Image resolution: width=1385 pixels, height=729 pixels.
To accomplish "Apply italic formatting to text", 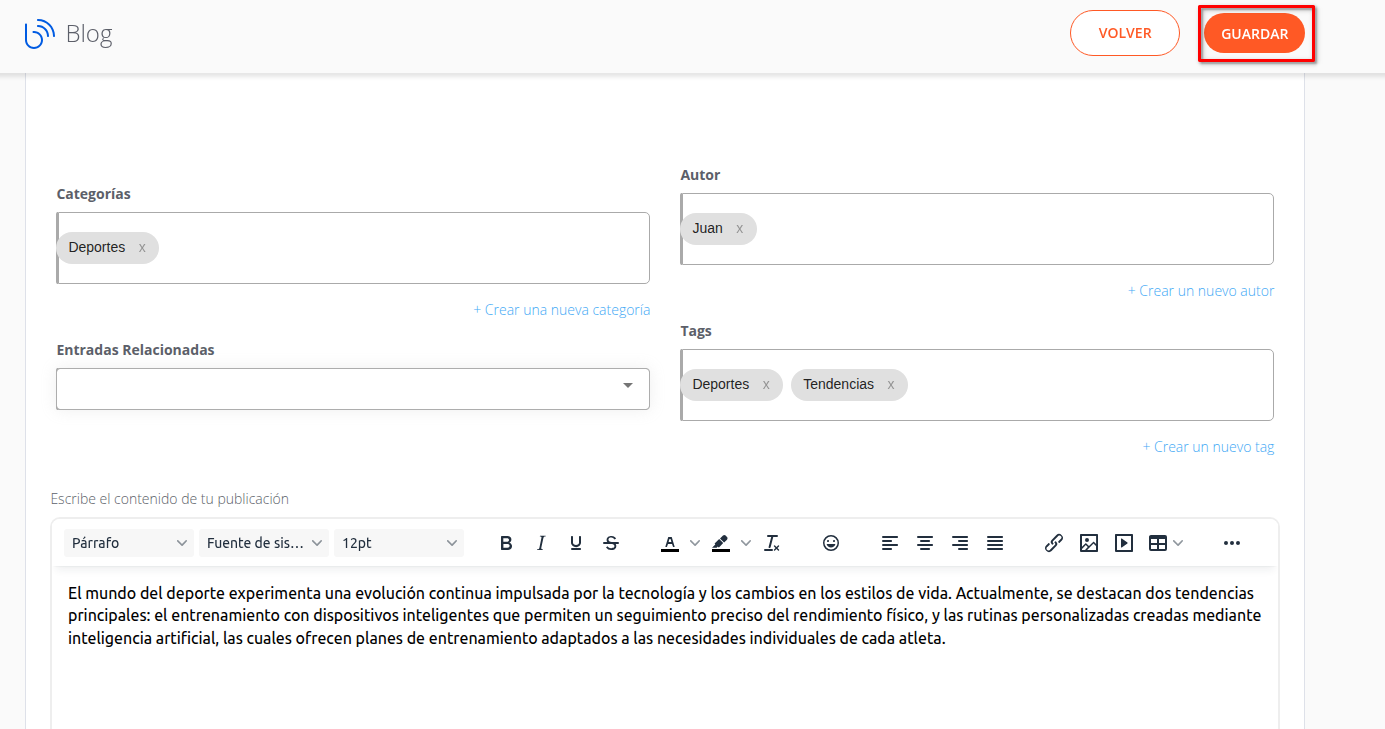I will pyautogui.click(x=541, y=543).
